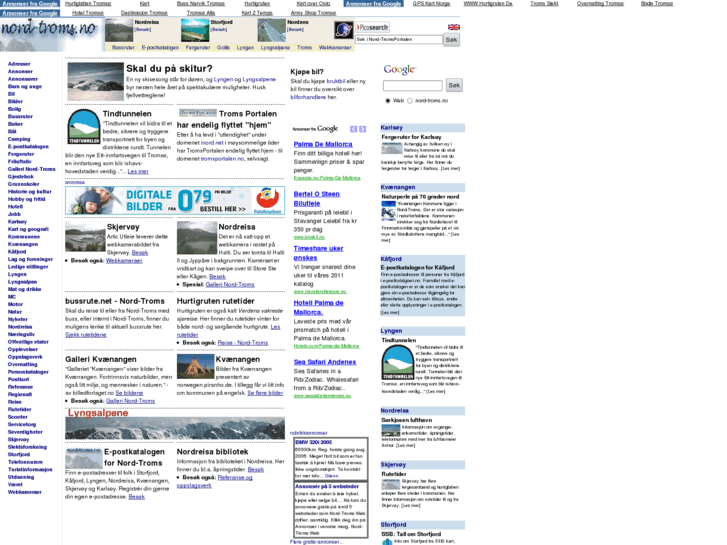Click the Palma De Mallorca ad link
Image resolution: width=727 pixels, height=545 pixels.
coord(323,144)
